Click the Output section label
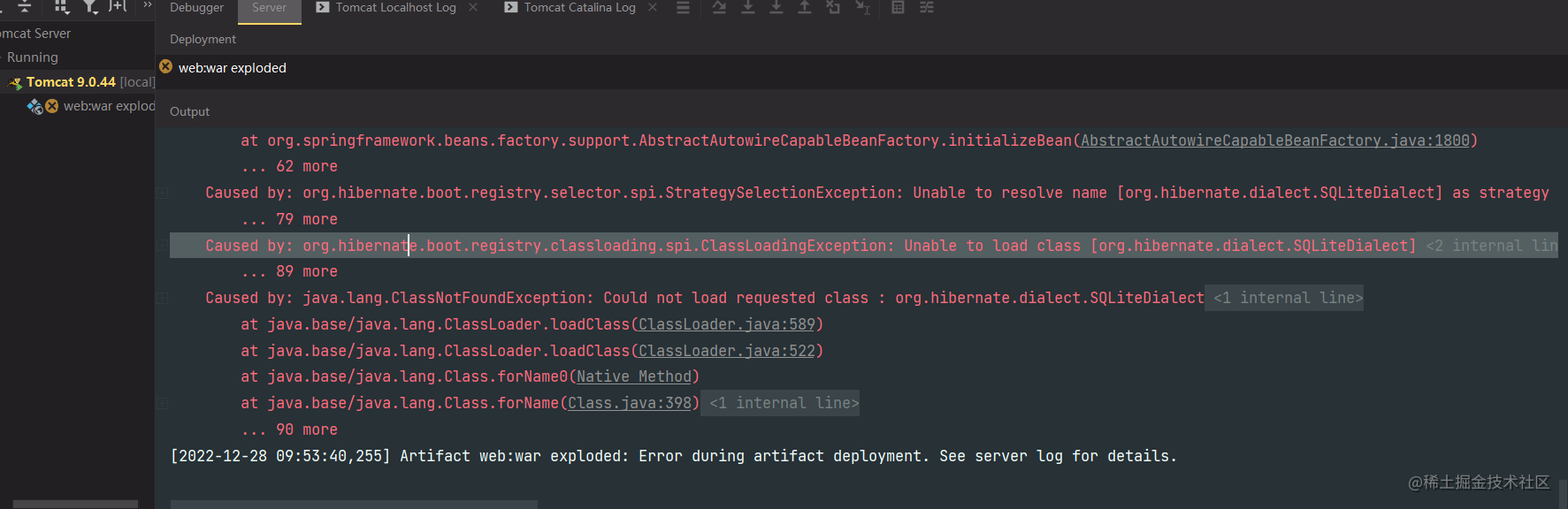 click(x=189, y=112)
